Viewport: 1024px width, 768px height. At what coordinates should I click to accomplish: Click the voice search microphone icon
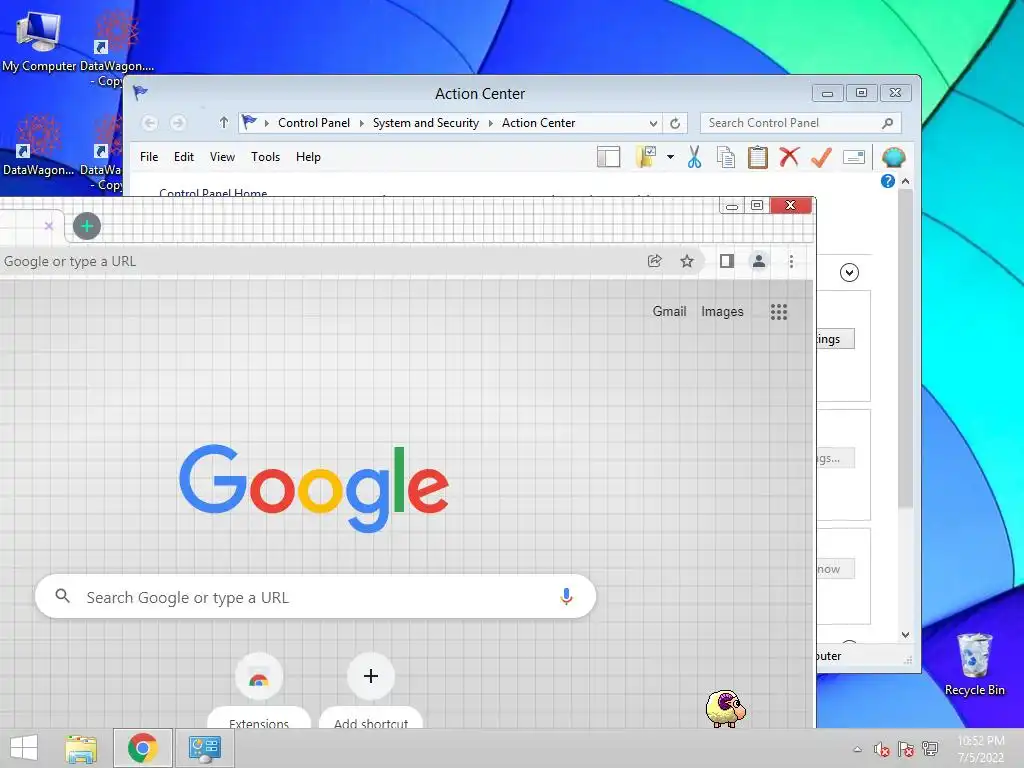(566, 596)
